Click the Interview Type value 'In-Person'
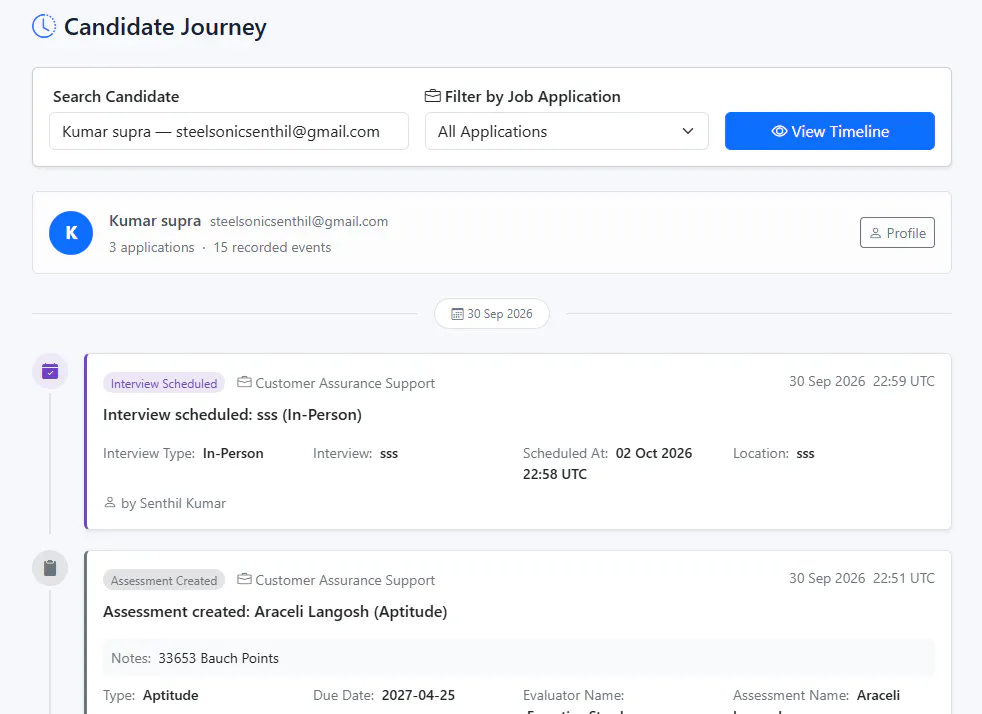 pyautogui.click(x=233, y=453)
